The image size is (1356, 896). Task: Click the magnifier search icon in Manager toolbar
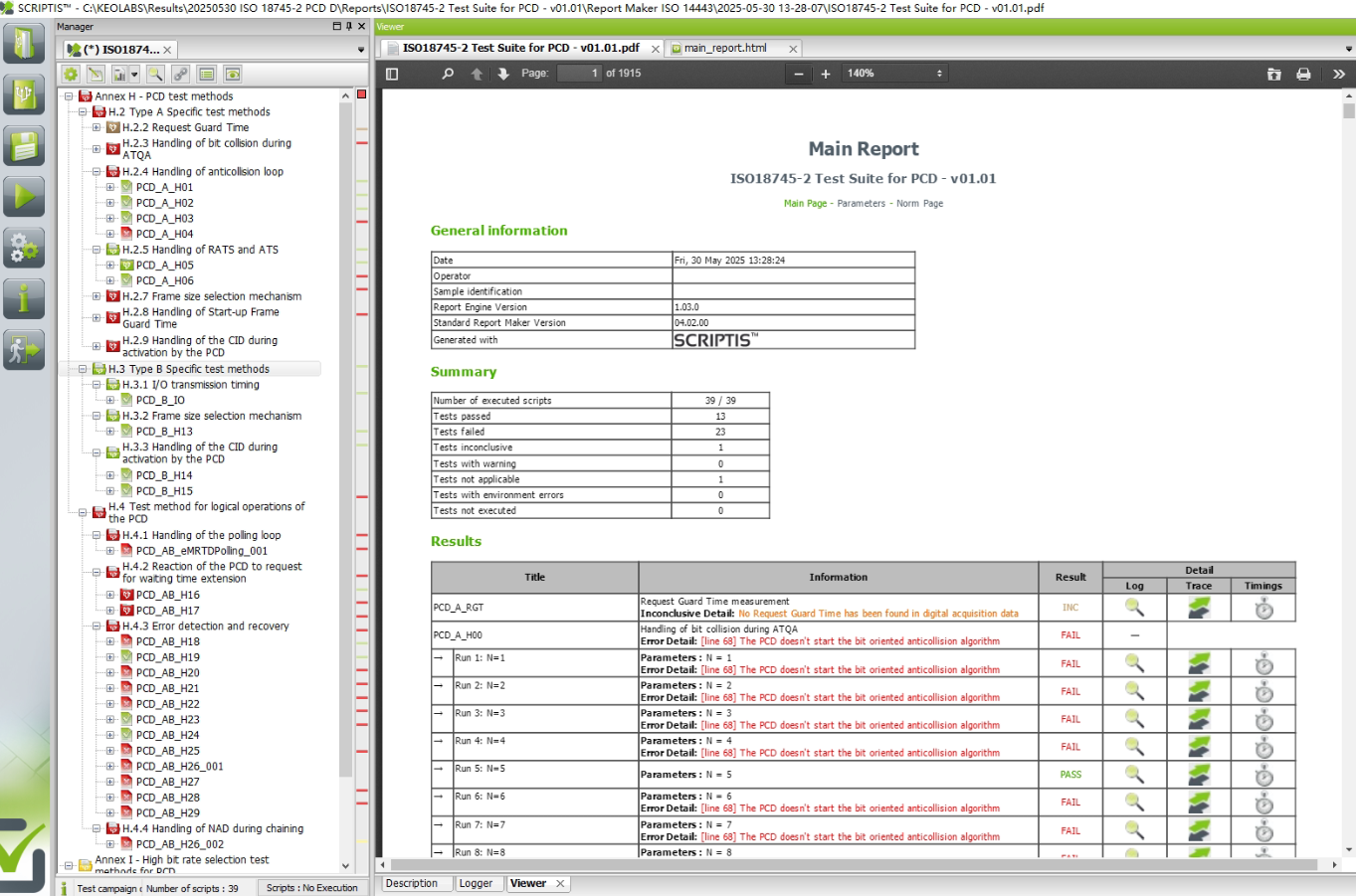(x=155, y=75)
